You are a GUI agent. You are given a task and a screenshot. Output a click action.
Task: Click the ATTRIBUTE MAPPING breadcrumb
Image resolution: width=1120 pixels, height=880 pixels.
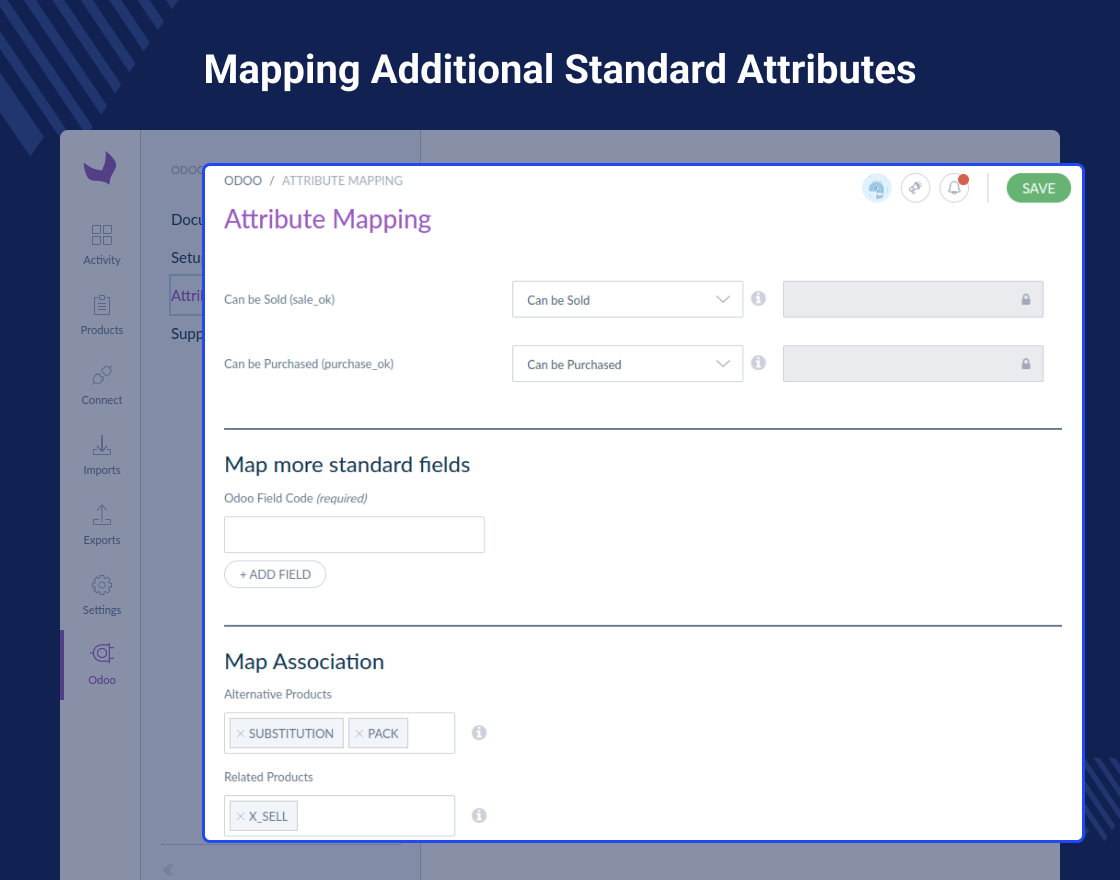point(342,181)
